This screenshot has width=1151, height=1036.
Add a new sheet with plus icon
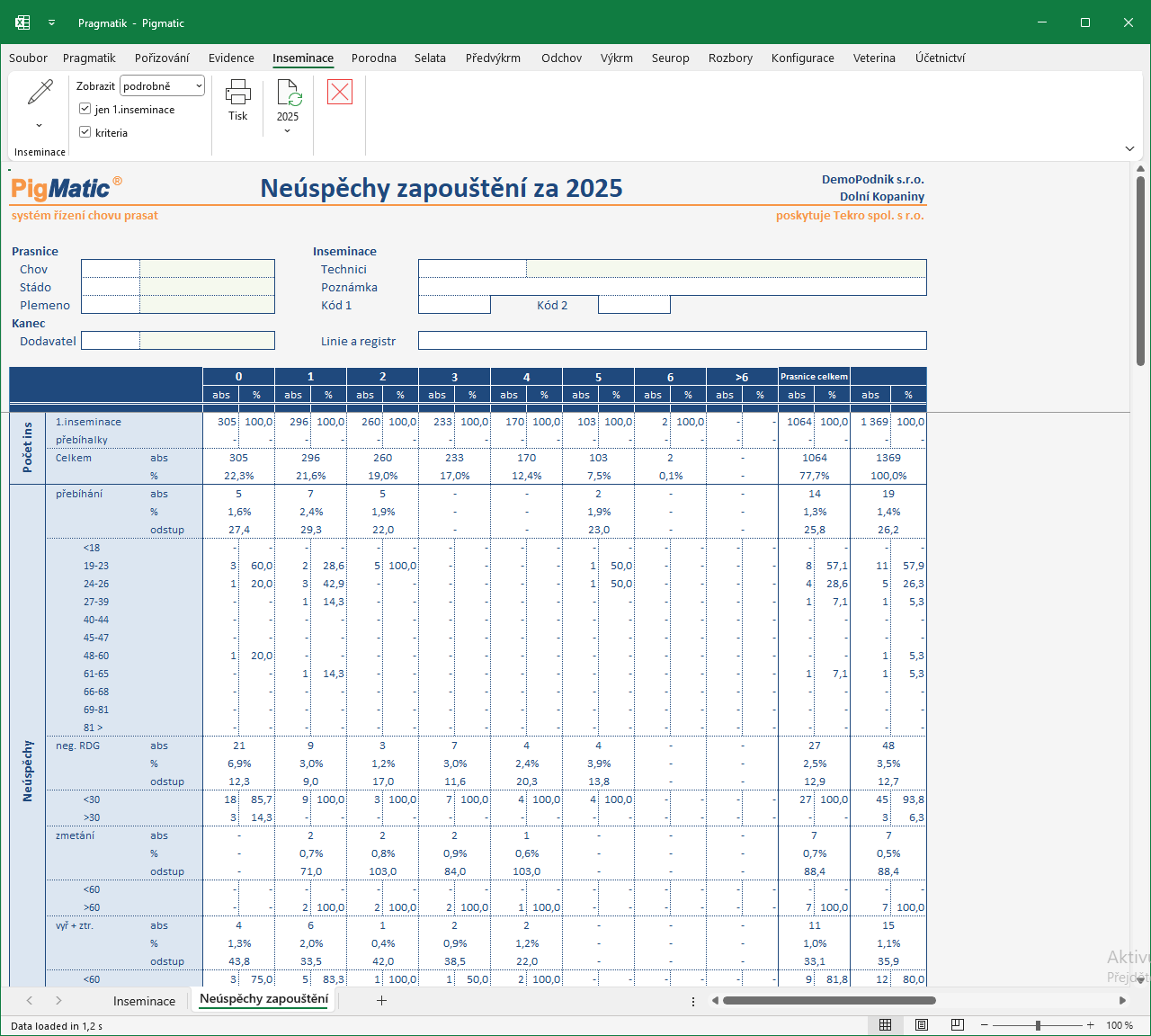tap(381, 1000)
